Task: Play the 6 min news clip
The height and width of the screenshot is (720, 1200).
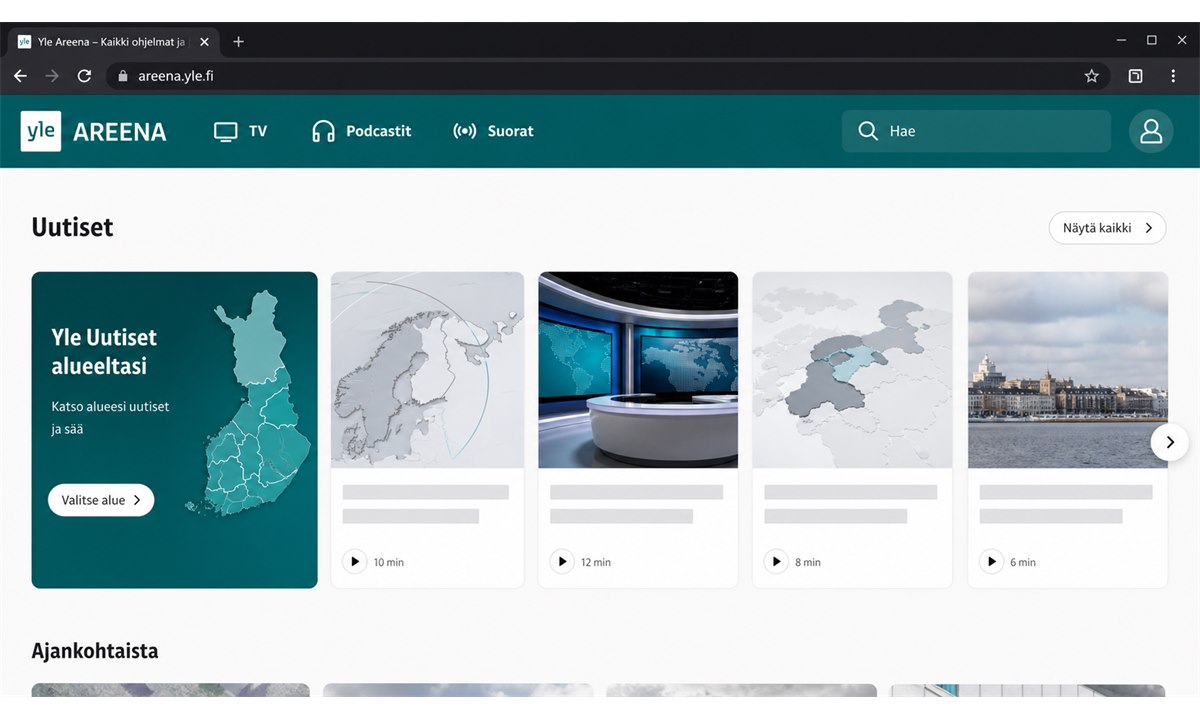Action: (x=991, y=562)
